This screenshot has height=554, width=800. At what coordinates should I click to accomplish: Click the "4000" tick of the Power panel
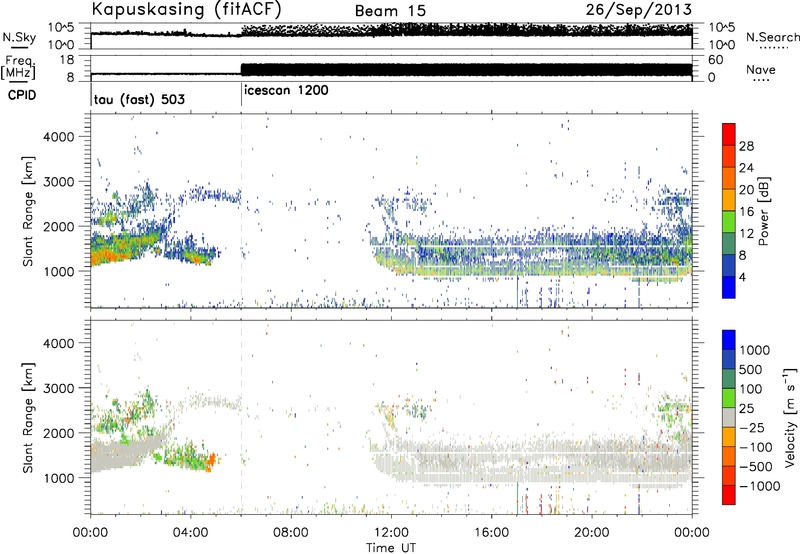click(58, 137)
